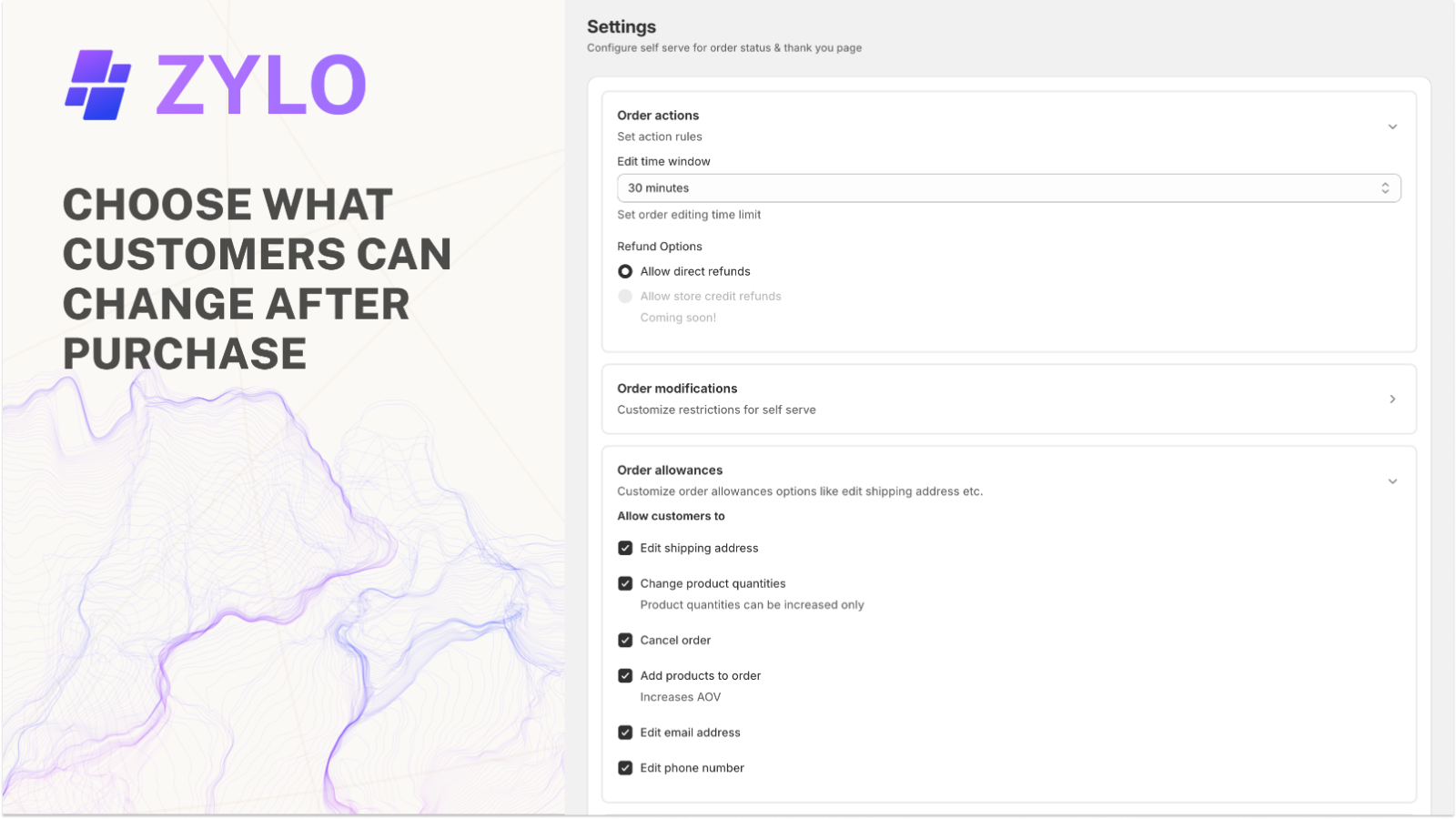Uncheck the Cancel order checkbox

coord(625,640)
